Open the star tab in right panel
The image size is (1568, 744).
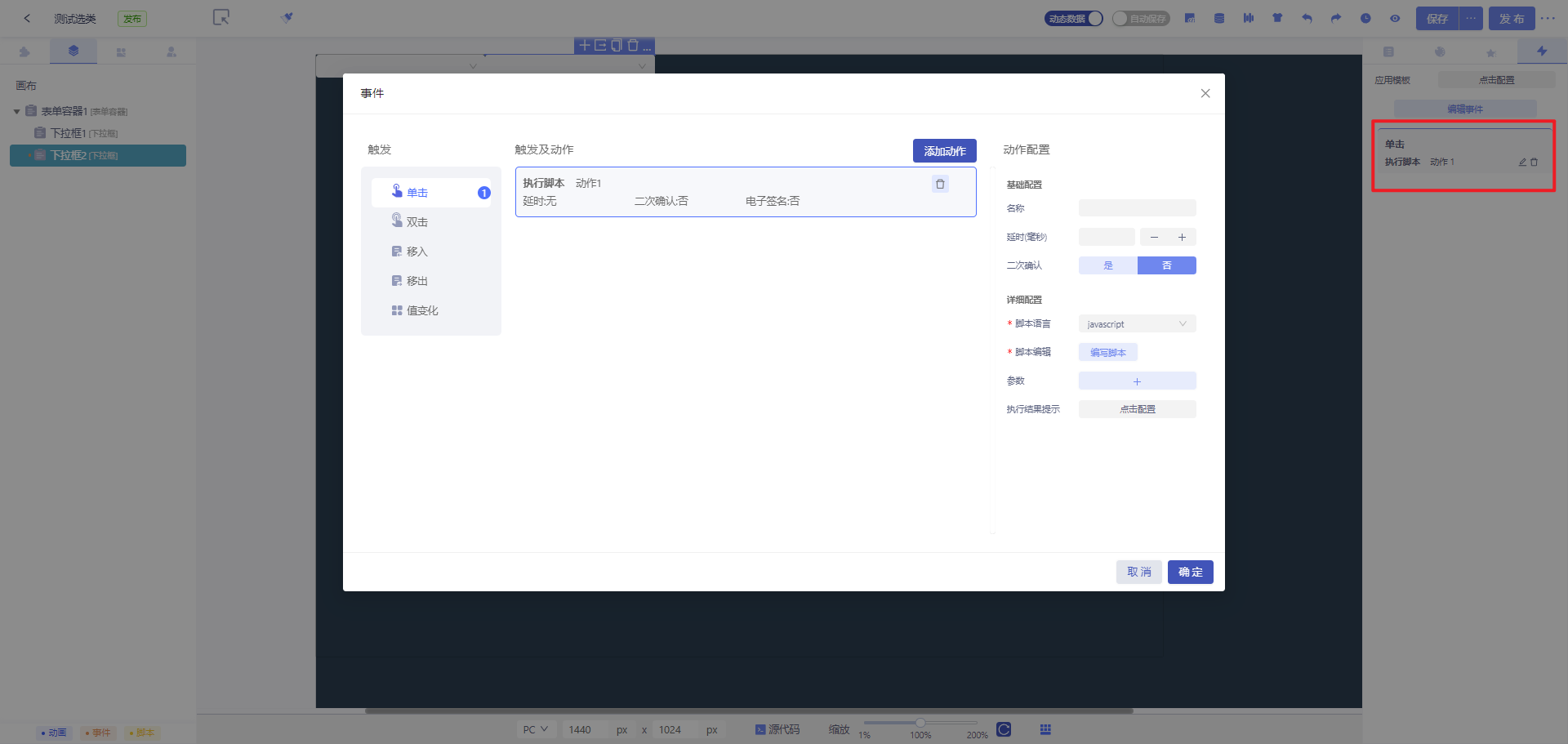pos(1491,52)
